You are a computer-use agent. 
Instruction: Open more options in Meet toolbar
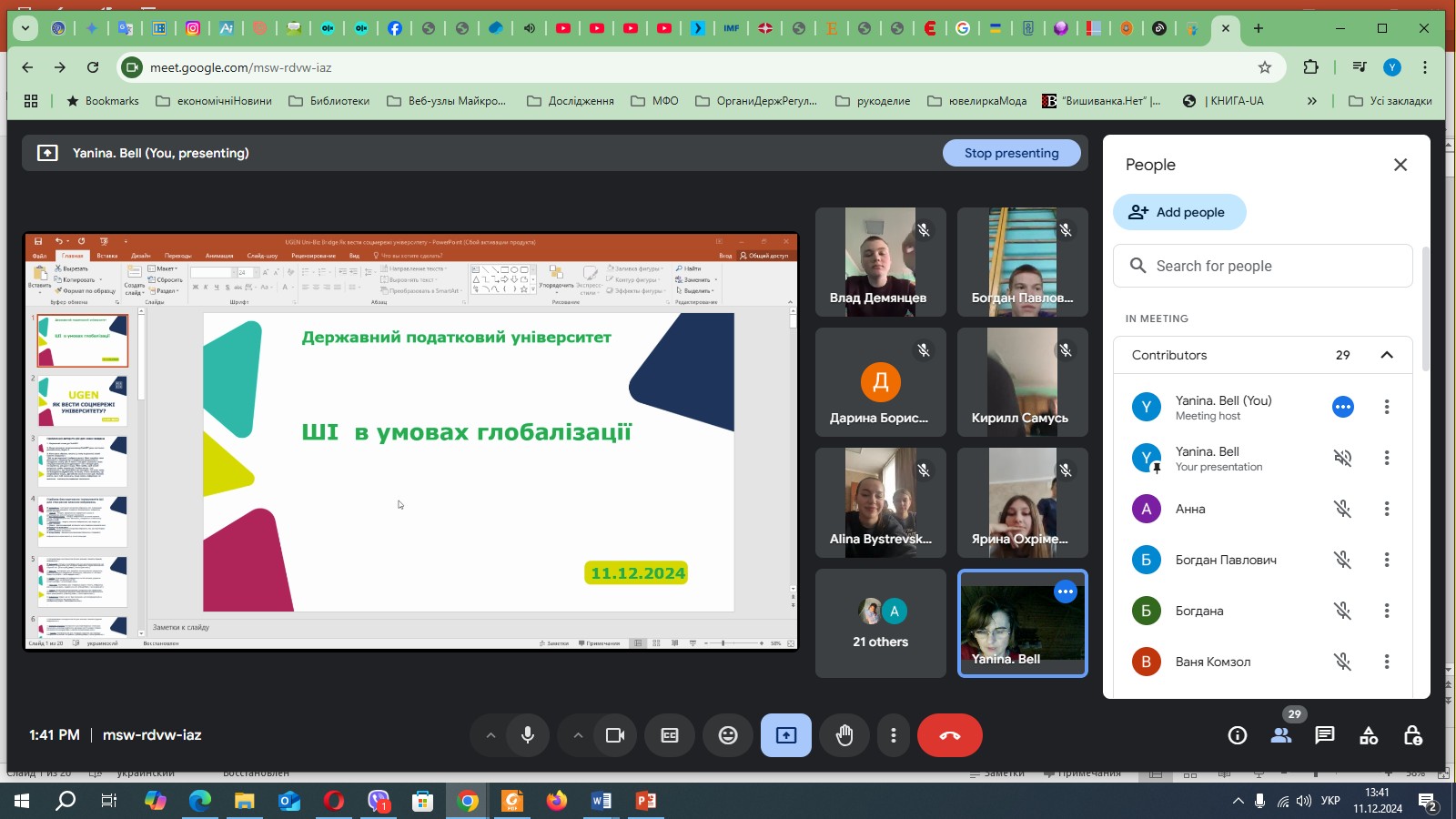coord(894,735)
